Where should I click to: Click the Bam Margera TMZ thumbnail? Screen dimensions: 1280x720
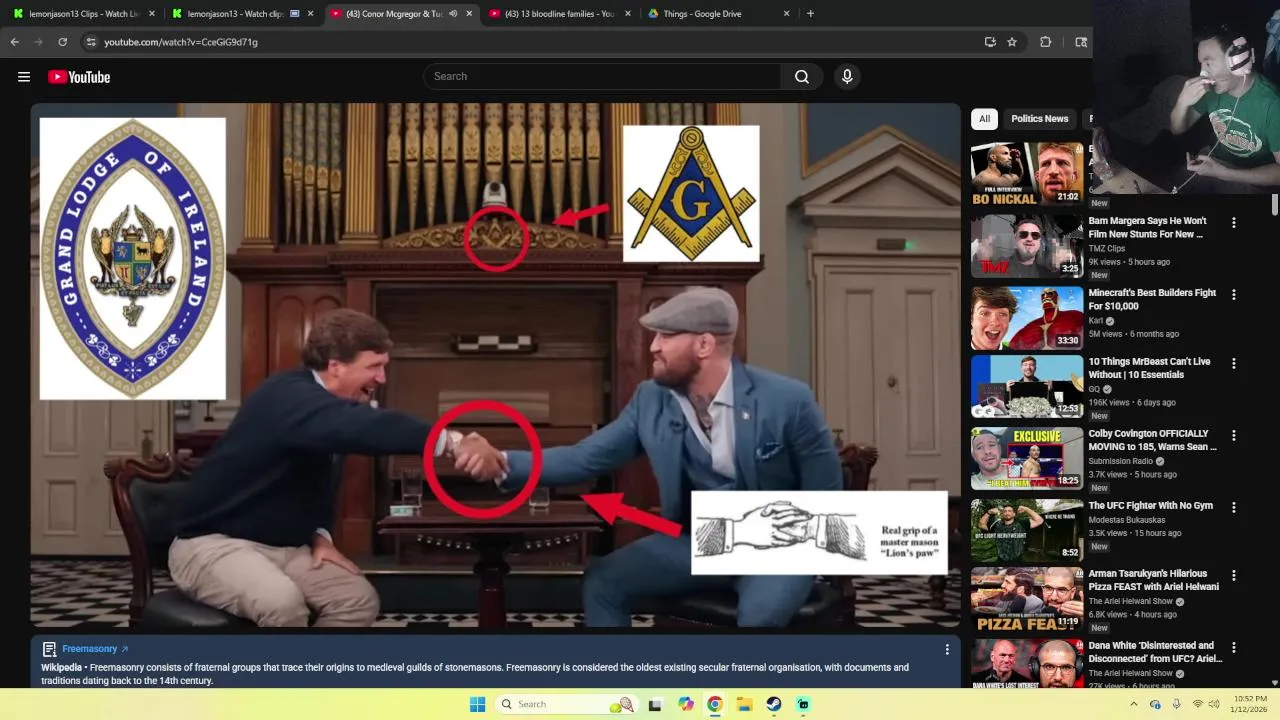[1027, 246]
